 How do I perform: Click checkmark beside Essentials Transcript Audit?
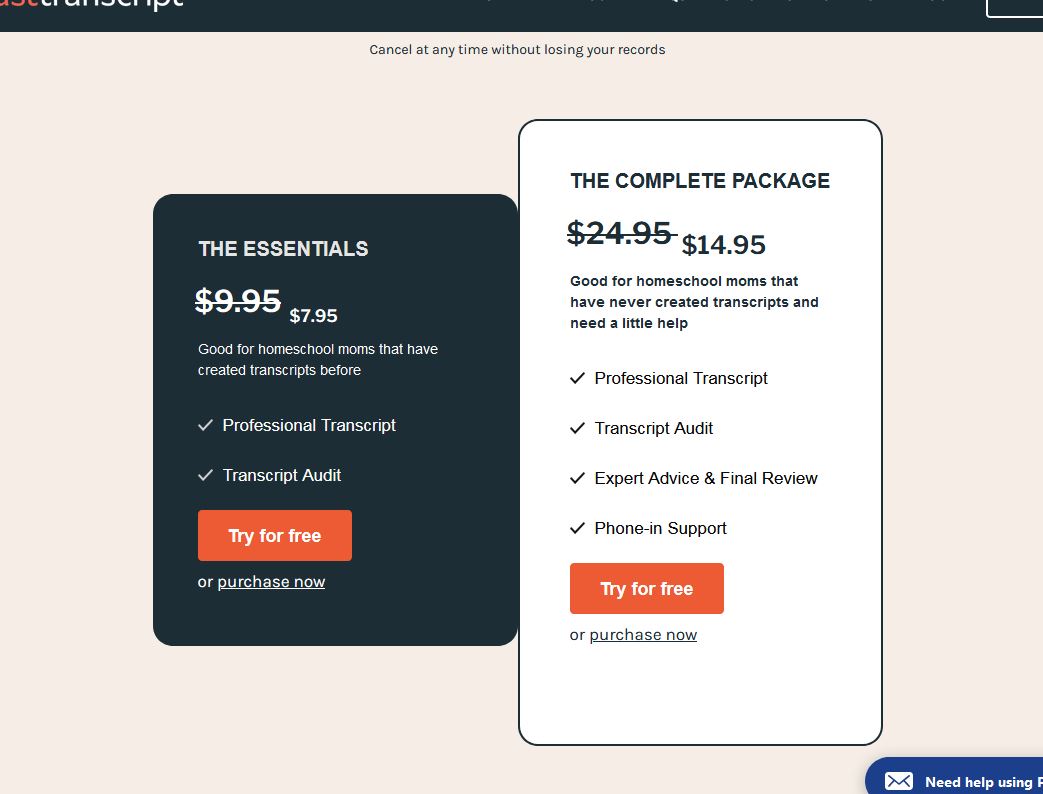coord(206,475)
